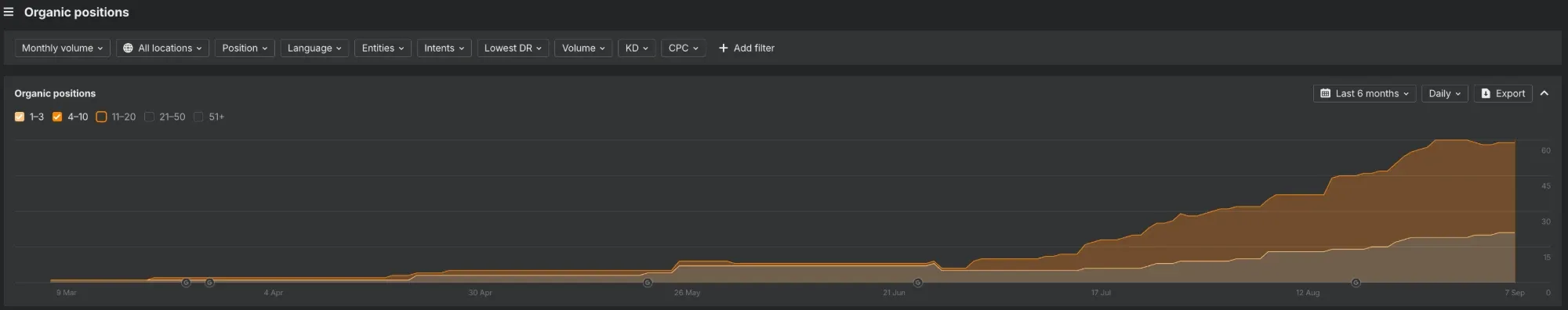
Task: Open the hamburger menu beside Organic positions
Action: pos(9,12)
